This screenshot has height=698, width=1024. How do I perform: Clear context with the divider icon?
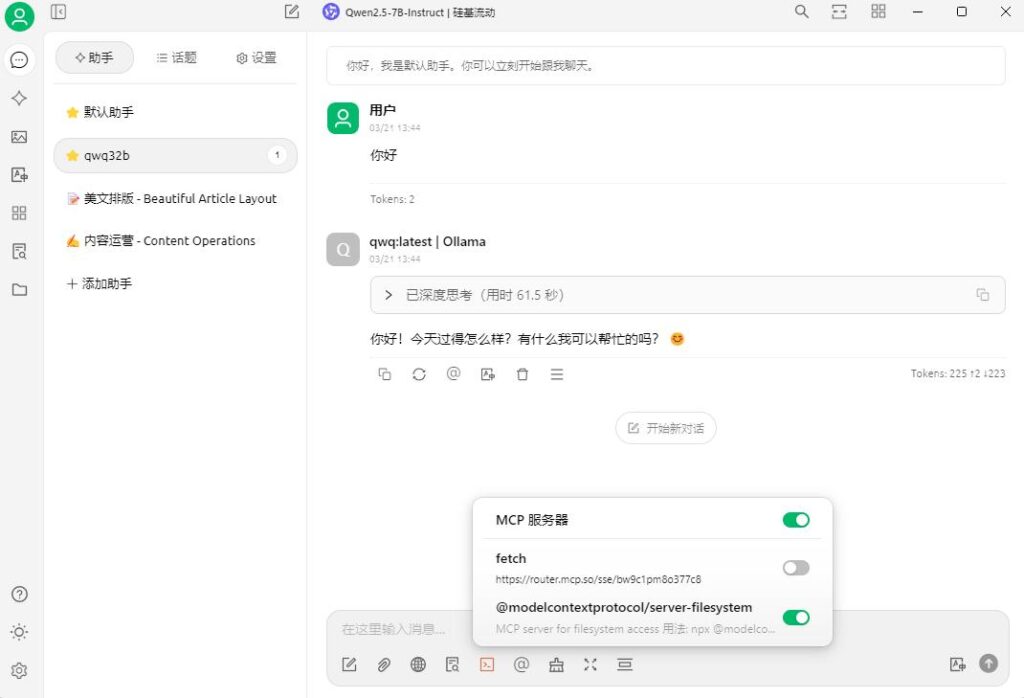(625, 665)
